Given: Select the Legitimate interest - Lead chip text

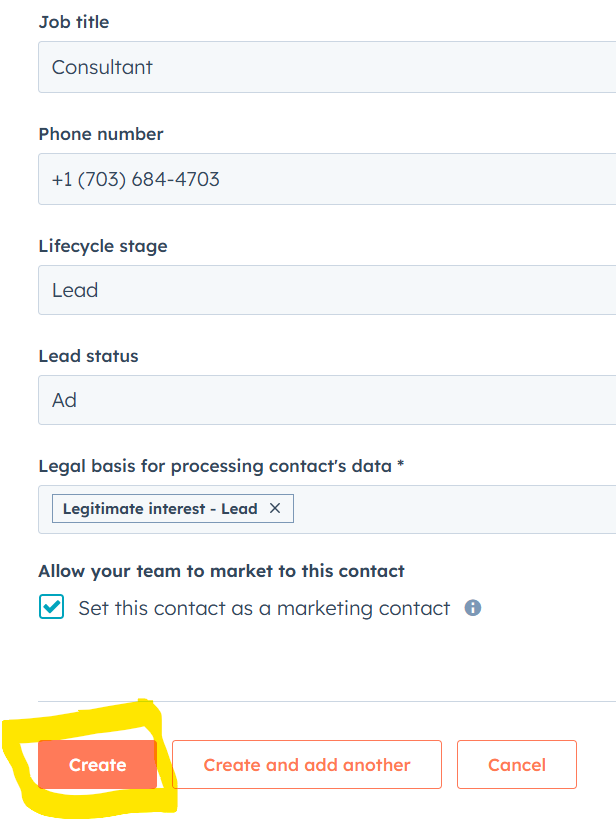Looking at the screenshot, I should 160,509.
